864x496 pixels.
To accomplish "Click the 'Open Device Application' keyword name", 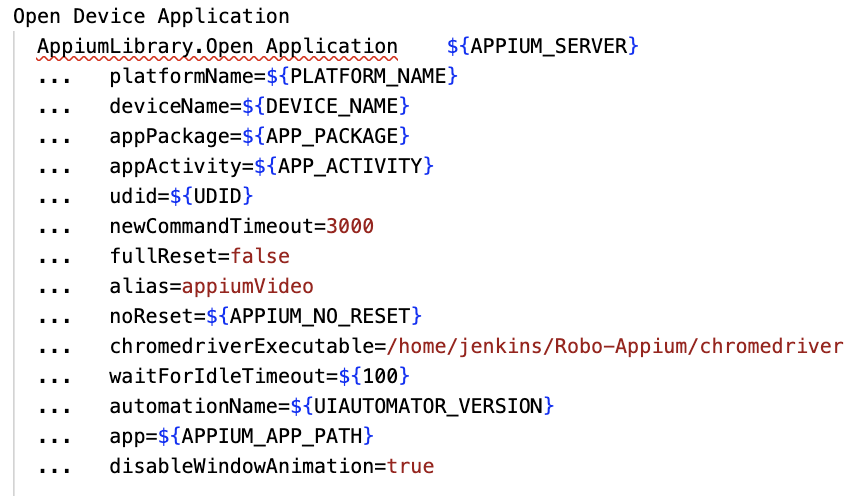I will click(x=151, y=17).
